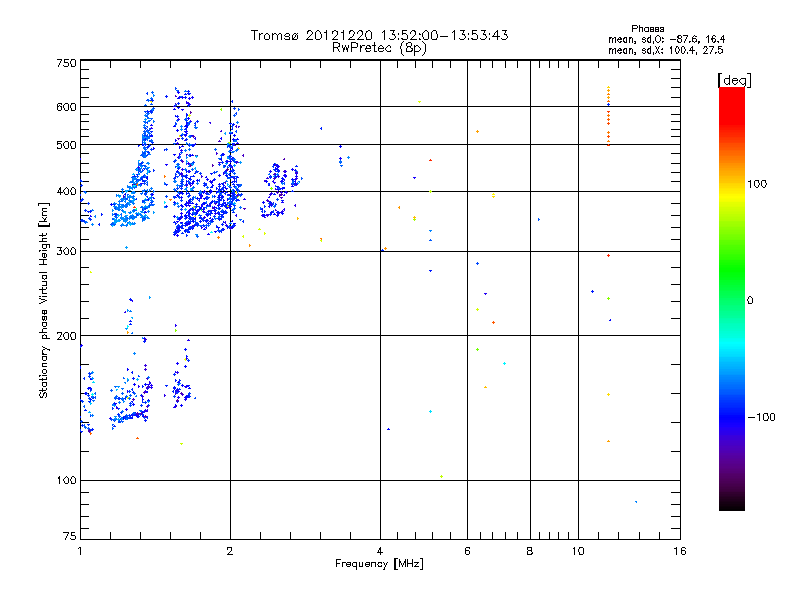Click the 'Phases' header label
The height and width of the screenshot is (600, 800).
[647, 29]
